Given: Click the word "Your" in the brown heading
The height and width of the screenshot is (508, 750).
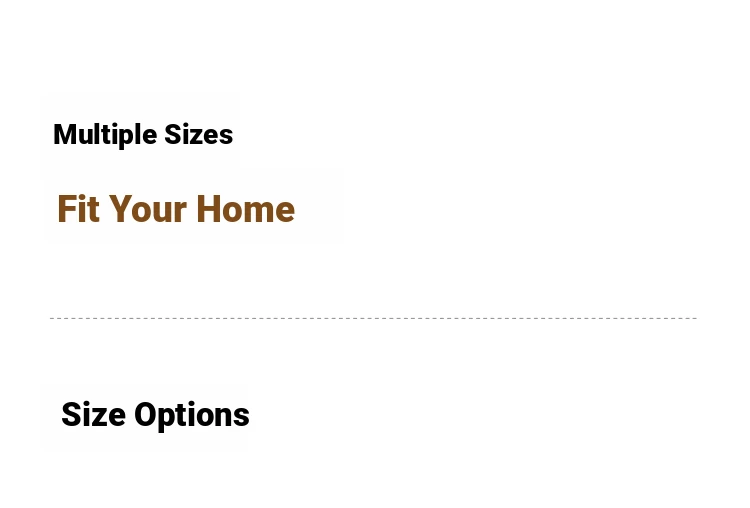Looking at the screenshot, I should (147, 209).
